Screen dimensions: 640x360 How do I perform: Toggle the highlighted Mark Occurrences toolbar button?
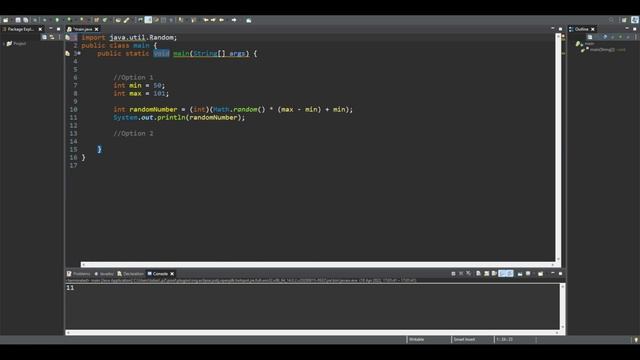[148, 20]
